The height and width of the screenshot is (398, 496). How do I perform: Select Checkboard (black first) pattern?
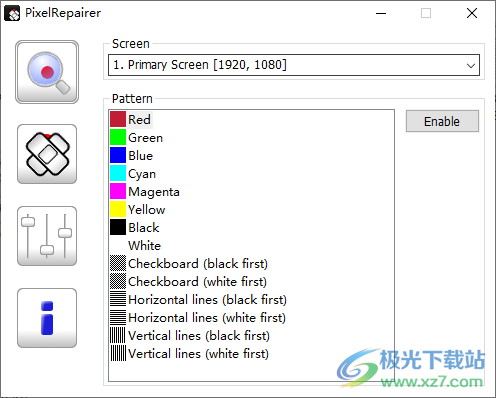189,264
